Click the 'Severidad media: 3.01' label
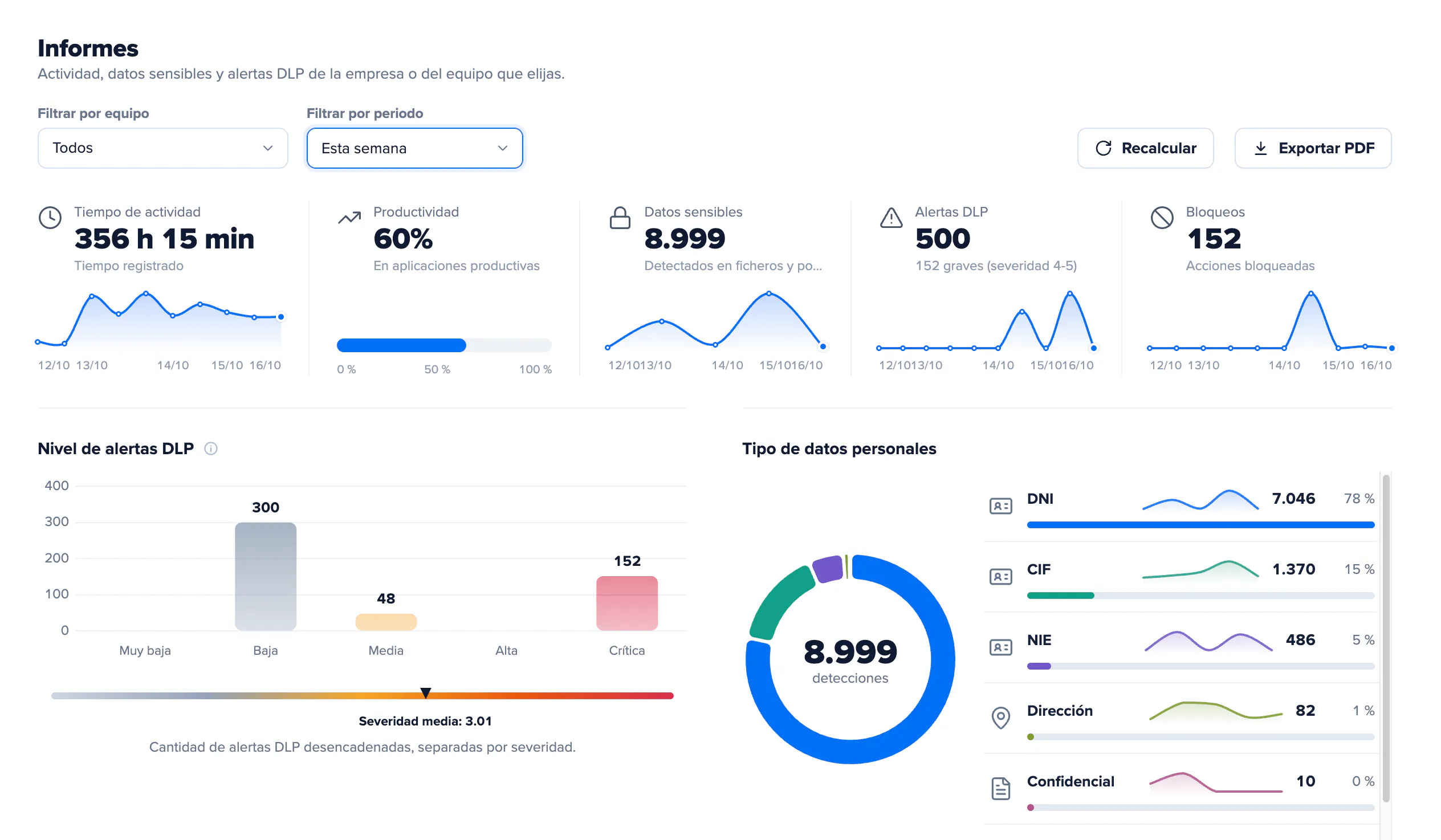The height and width of the screenshot is (840, 1441). point(425,721)
